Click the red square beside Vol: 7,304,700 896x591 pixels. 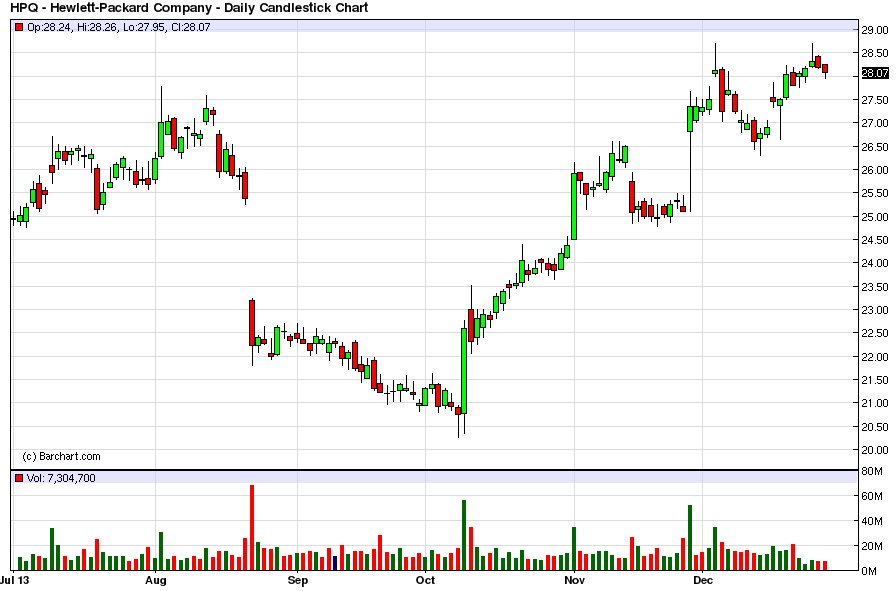[19, 478]
